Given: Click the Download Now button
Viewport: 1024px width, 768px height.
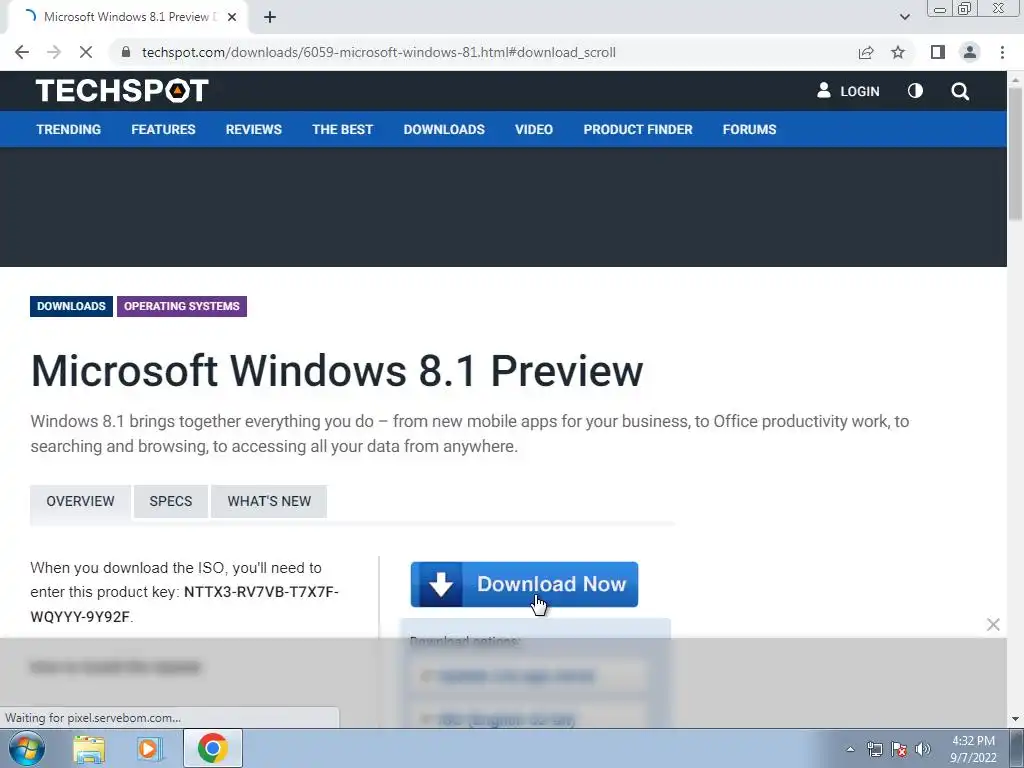Looking at the screenshot, I should click(x=524, y=584).
